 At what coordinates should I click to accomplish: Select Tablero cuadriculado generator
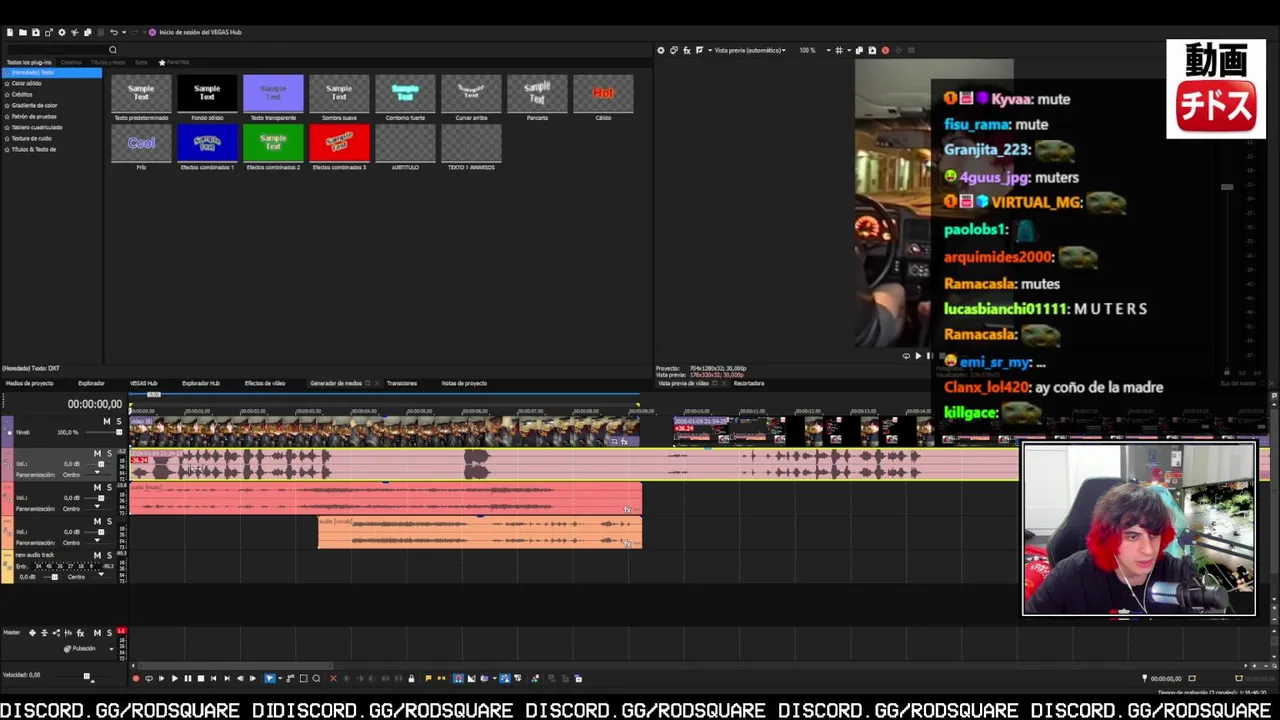[x=37, y=127]
